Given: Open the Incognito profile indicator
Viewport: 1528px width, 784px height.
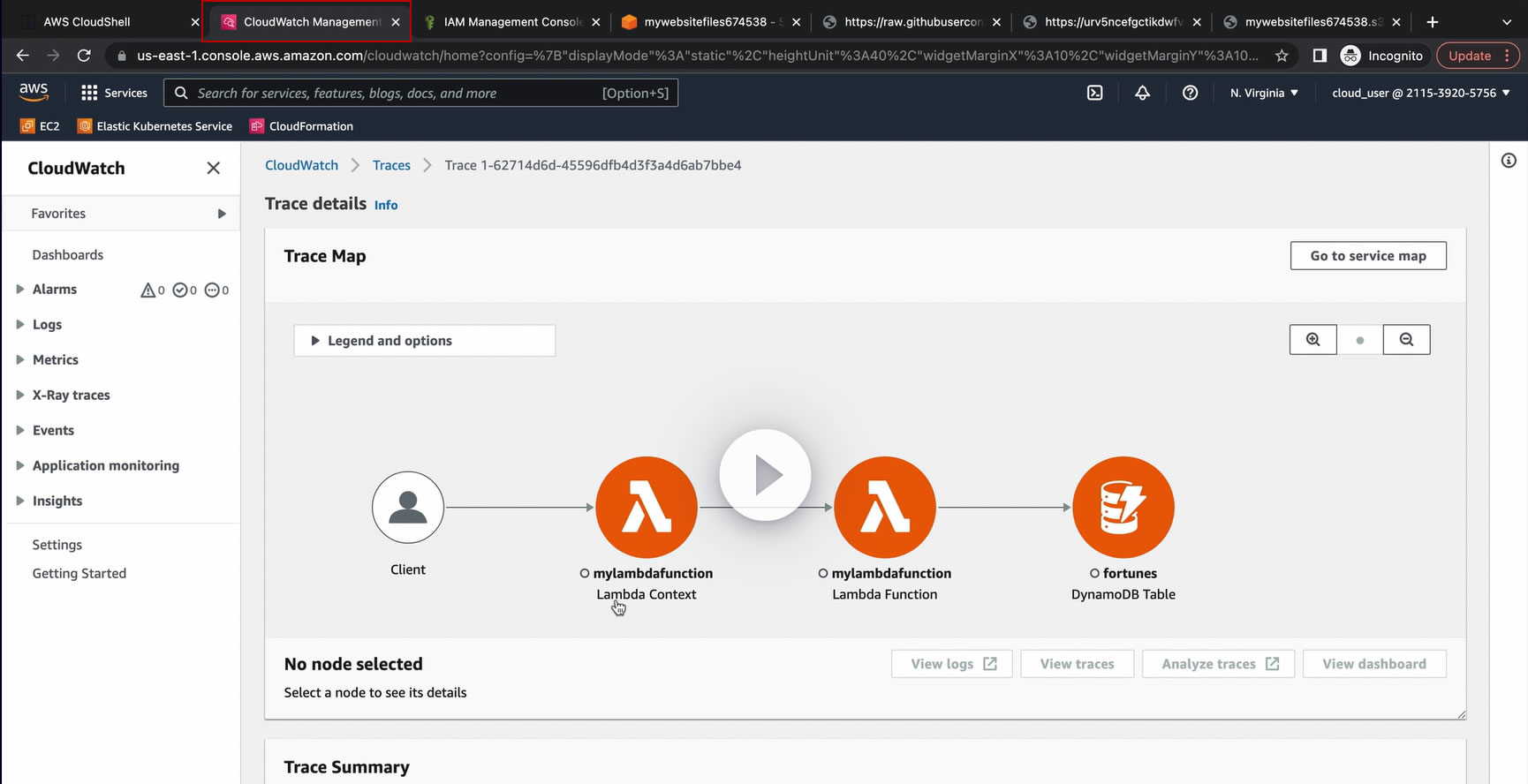Looking at the screenshot, I should (x=1381, y=56).
